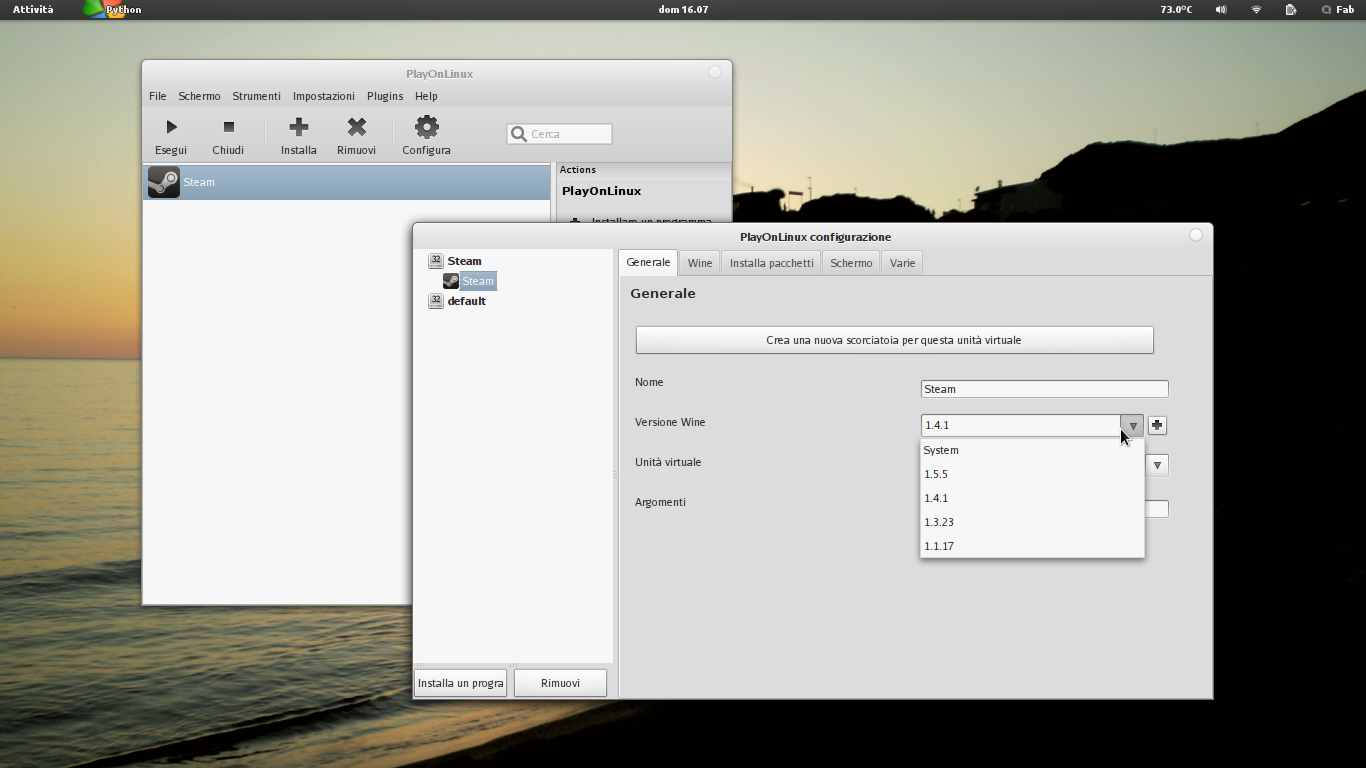Open the Unità virtuale dropdown arrow
The height and width of the screenshot is (768, 1366).
1157,465
